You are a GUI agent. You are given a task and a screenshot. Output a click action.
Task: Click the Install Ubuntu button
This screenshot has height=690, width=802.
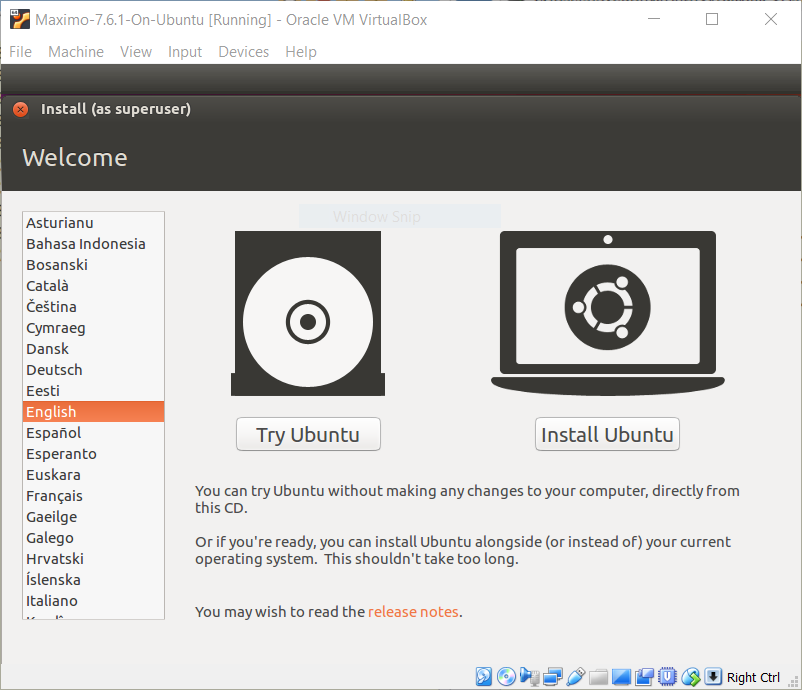[x=607, y=434]
